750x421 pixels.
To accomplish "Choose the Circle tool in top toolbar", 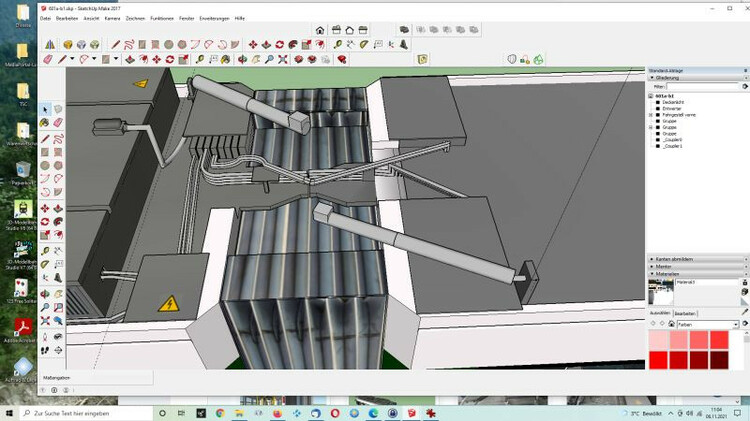I will coord(169,44).
